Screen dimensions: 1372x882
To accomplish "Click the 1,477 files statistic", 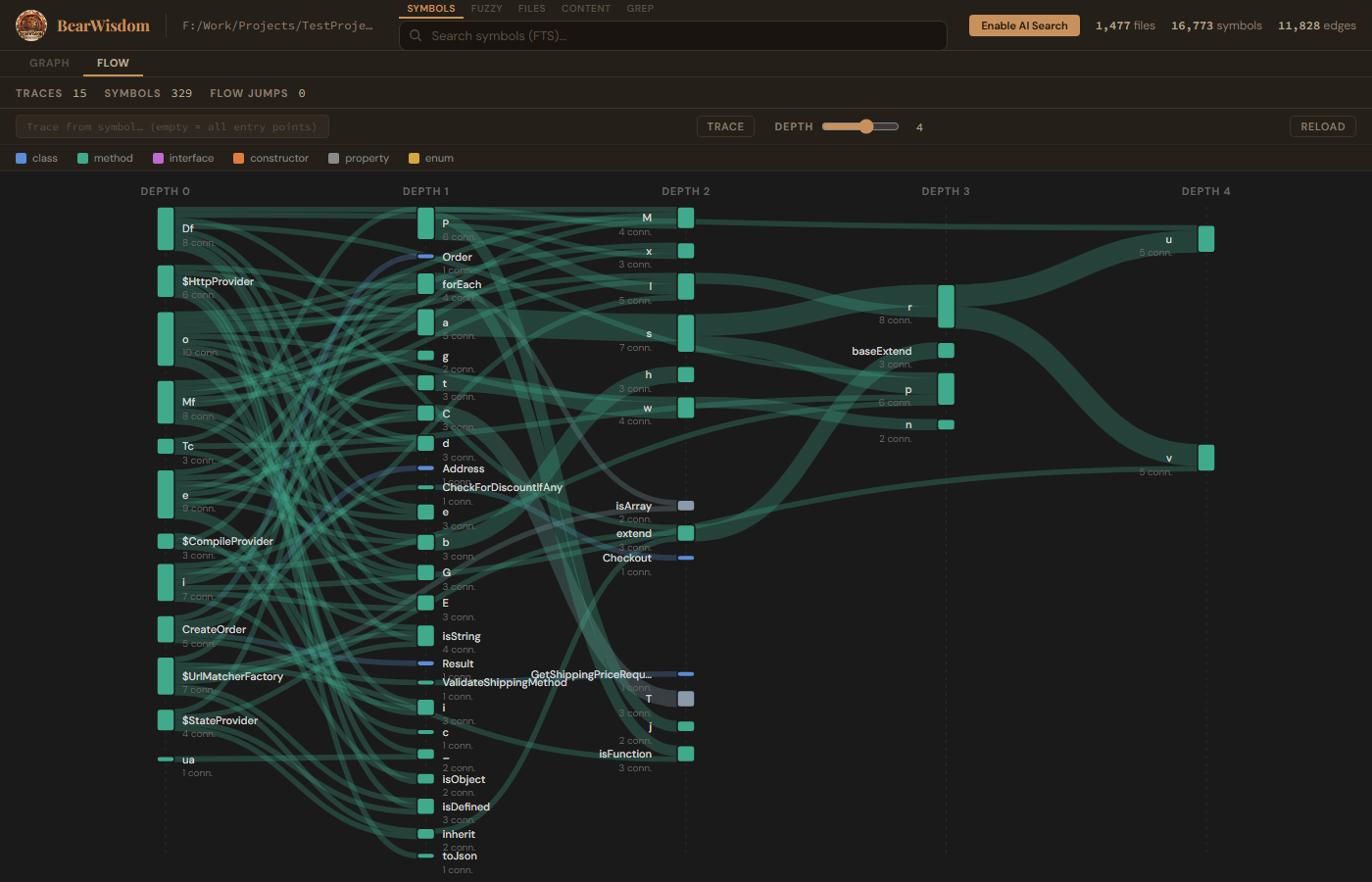I will 1125,25.
